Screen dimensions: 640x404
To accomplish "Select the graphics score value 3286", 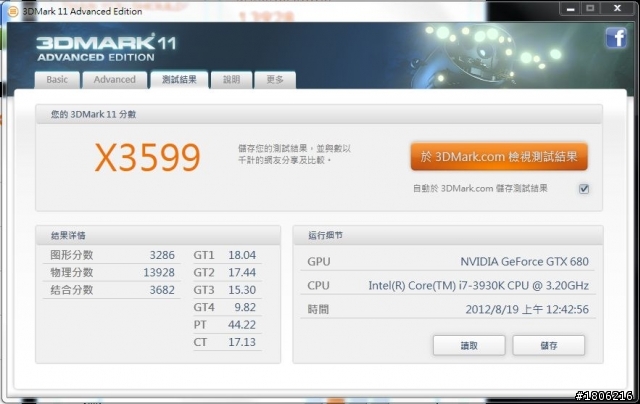I will tap(162, 255).
